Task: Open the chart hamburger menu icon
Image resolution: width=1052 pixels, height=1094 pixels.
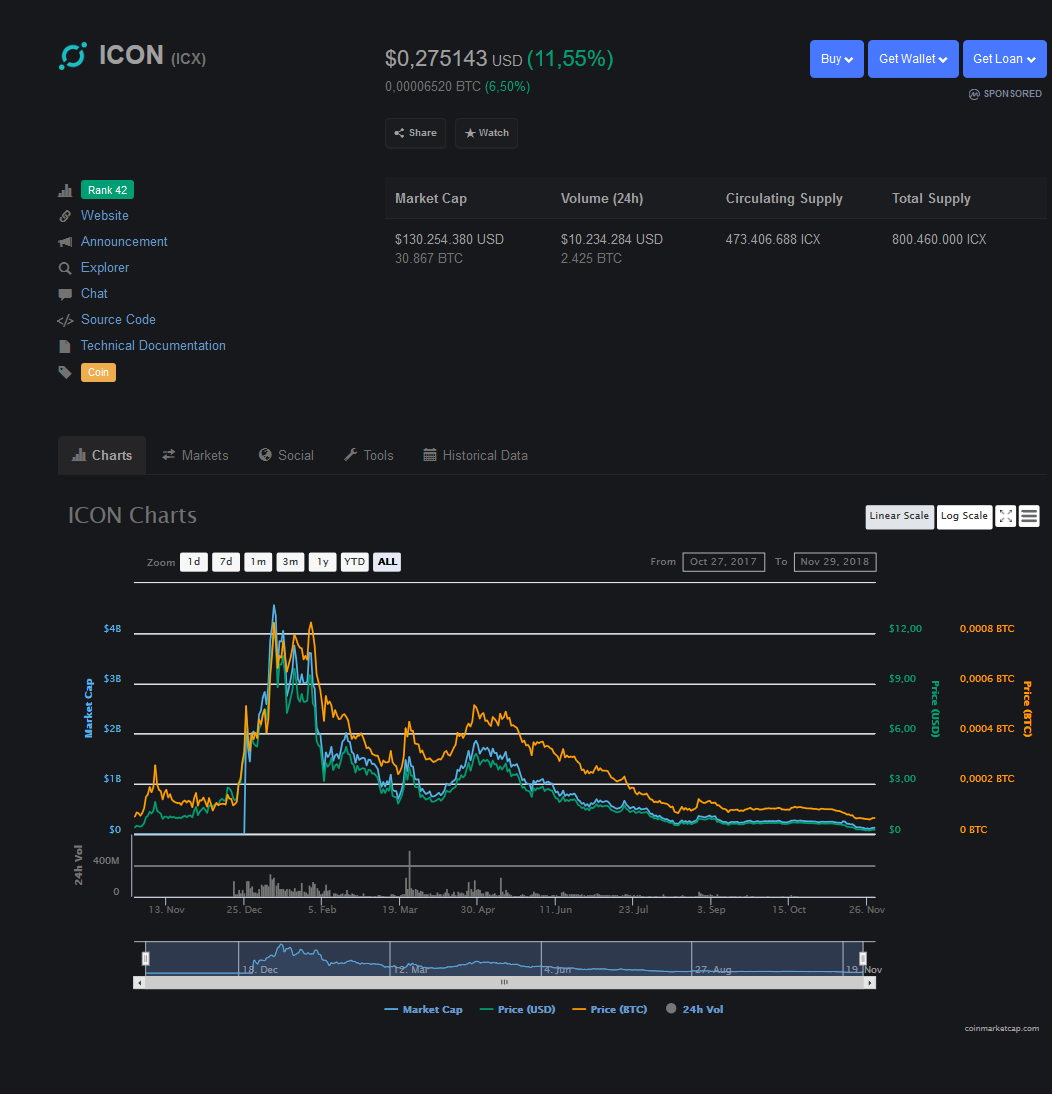Action: click(1029, 516)
